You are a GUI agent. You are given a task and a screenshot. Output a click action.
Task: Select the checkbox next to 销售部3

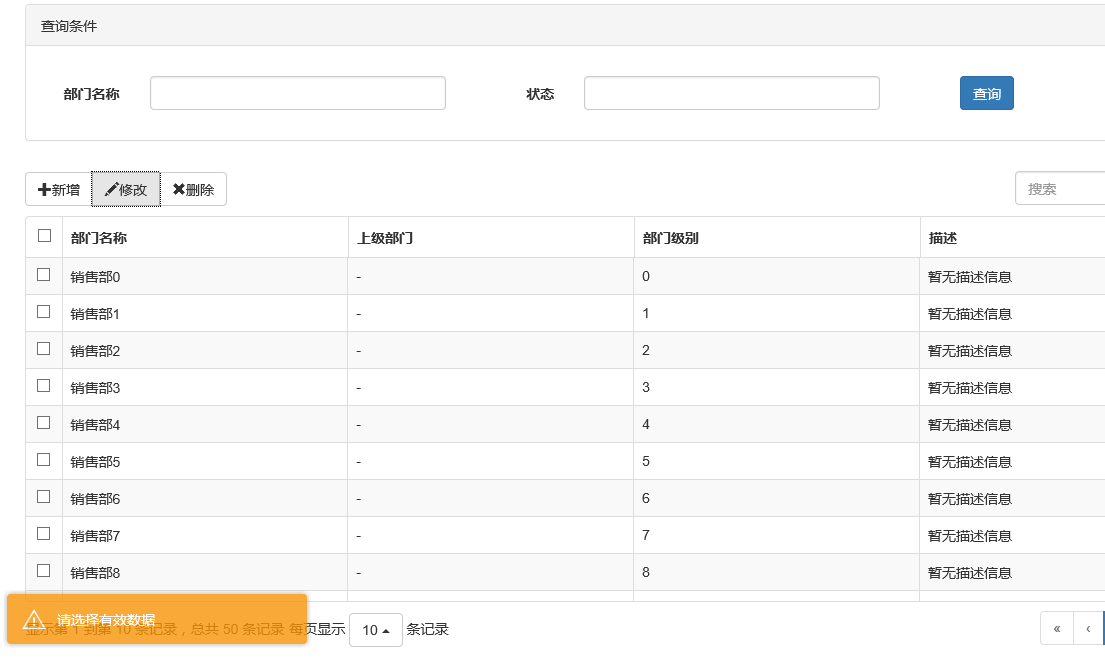(44, 386)
